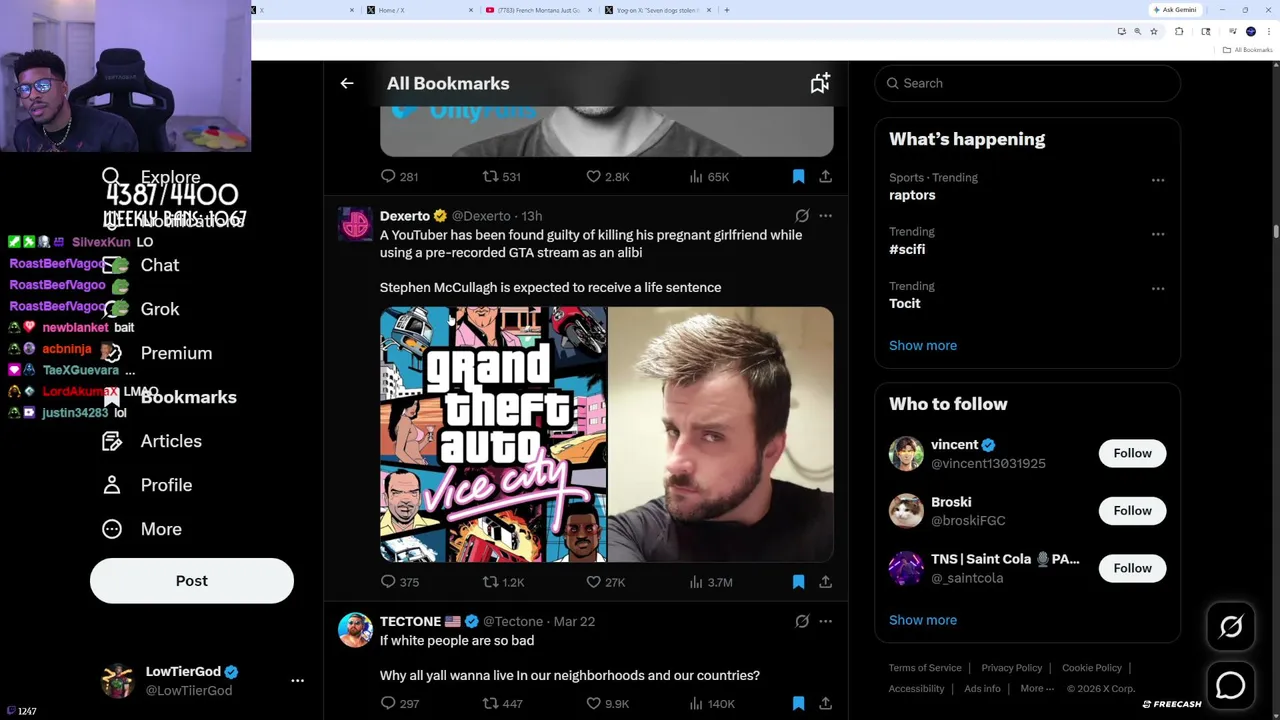1280x720 pixels.
Task: Open options for the Tocit trend
Action: point(1158,288)
